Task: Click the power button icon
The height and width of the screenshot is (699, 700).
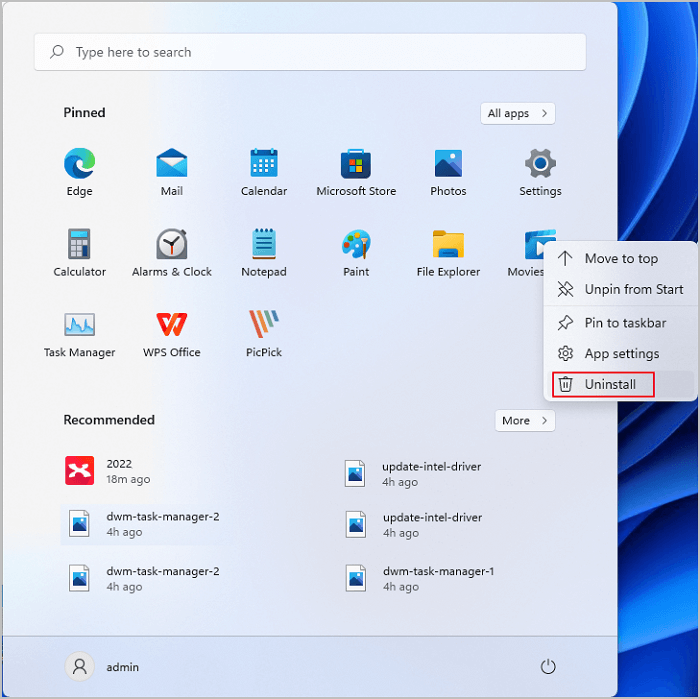Action: pos(548,666)
